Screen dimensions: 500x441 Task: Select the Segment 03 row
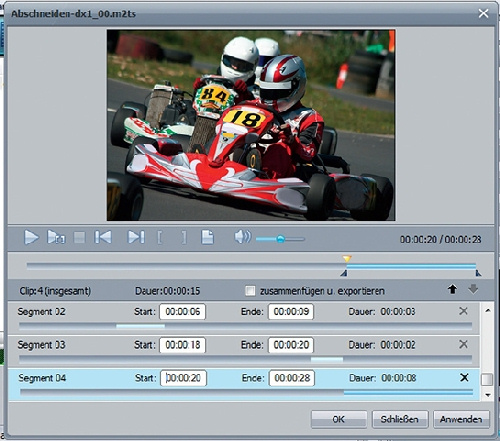tap(243, 351)
